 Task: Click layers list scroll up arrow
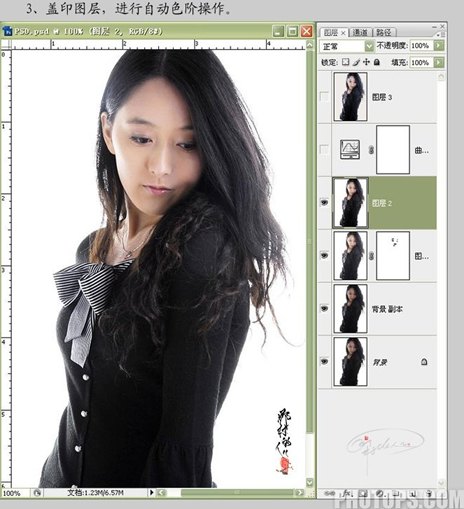(441, 77)
